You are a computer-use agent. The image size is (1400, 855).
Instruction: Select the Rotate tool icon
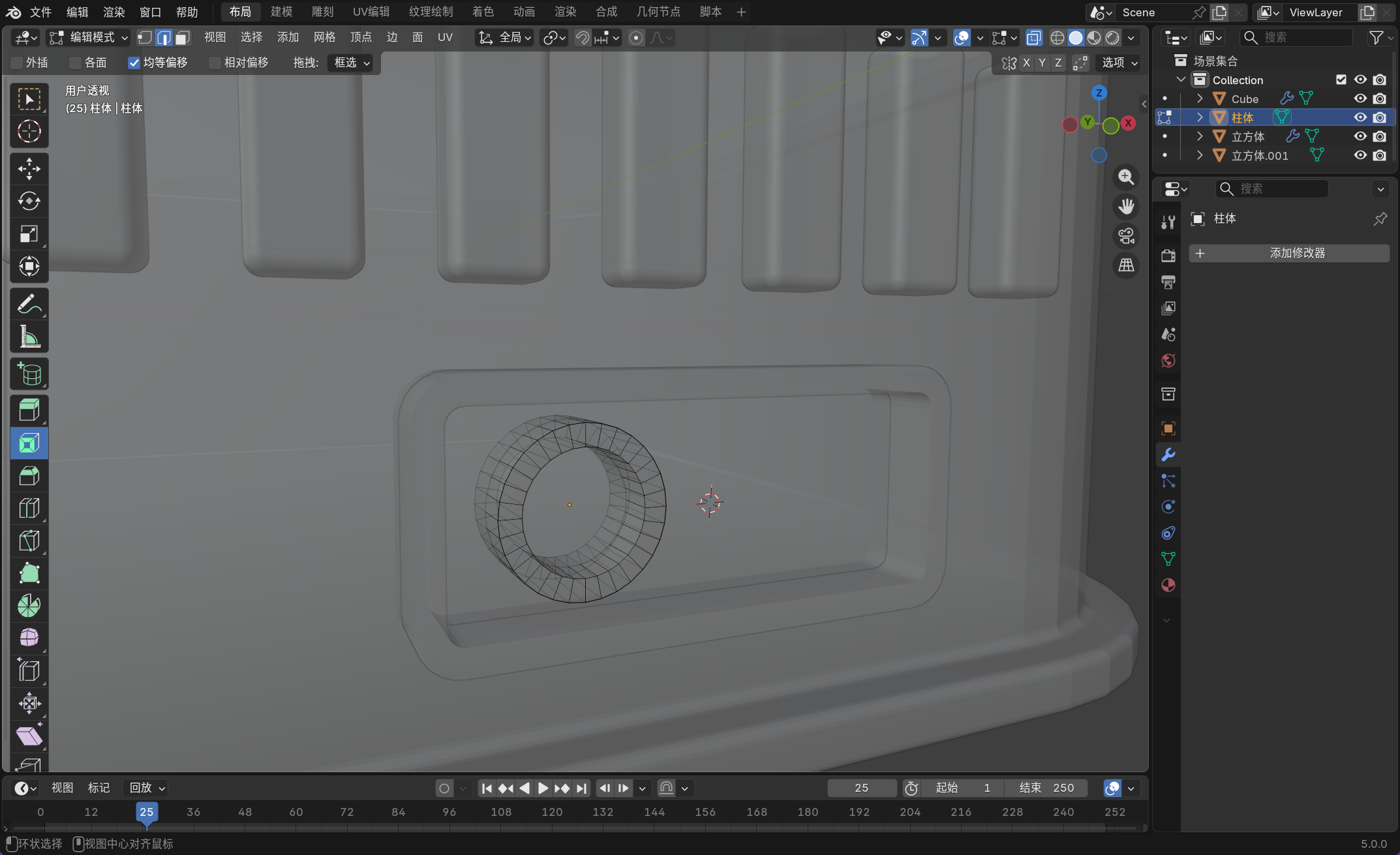point(29,201)
